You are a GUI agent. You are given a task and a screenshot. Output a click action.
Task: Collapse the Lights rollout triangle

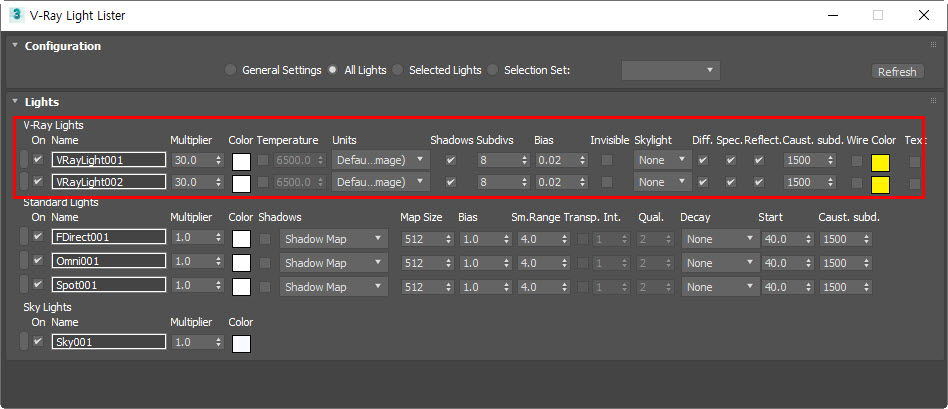pyautogui.click(x=14, y=102)
